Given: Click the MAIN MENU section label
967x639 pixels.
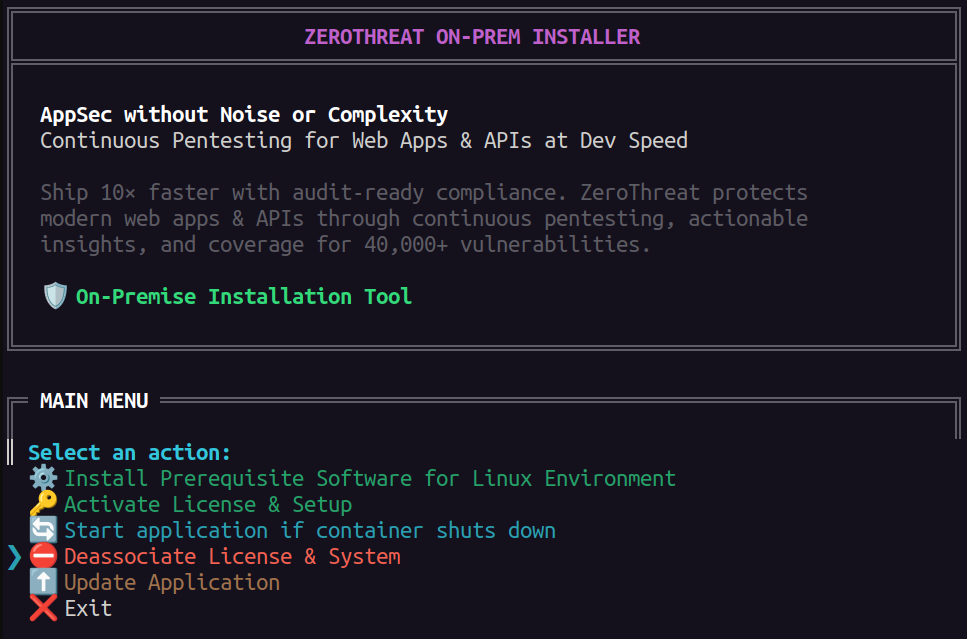Looking at the screenshot, I should (x=94, y=401).
